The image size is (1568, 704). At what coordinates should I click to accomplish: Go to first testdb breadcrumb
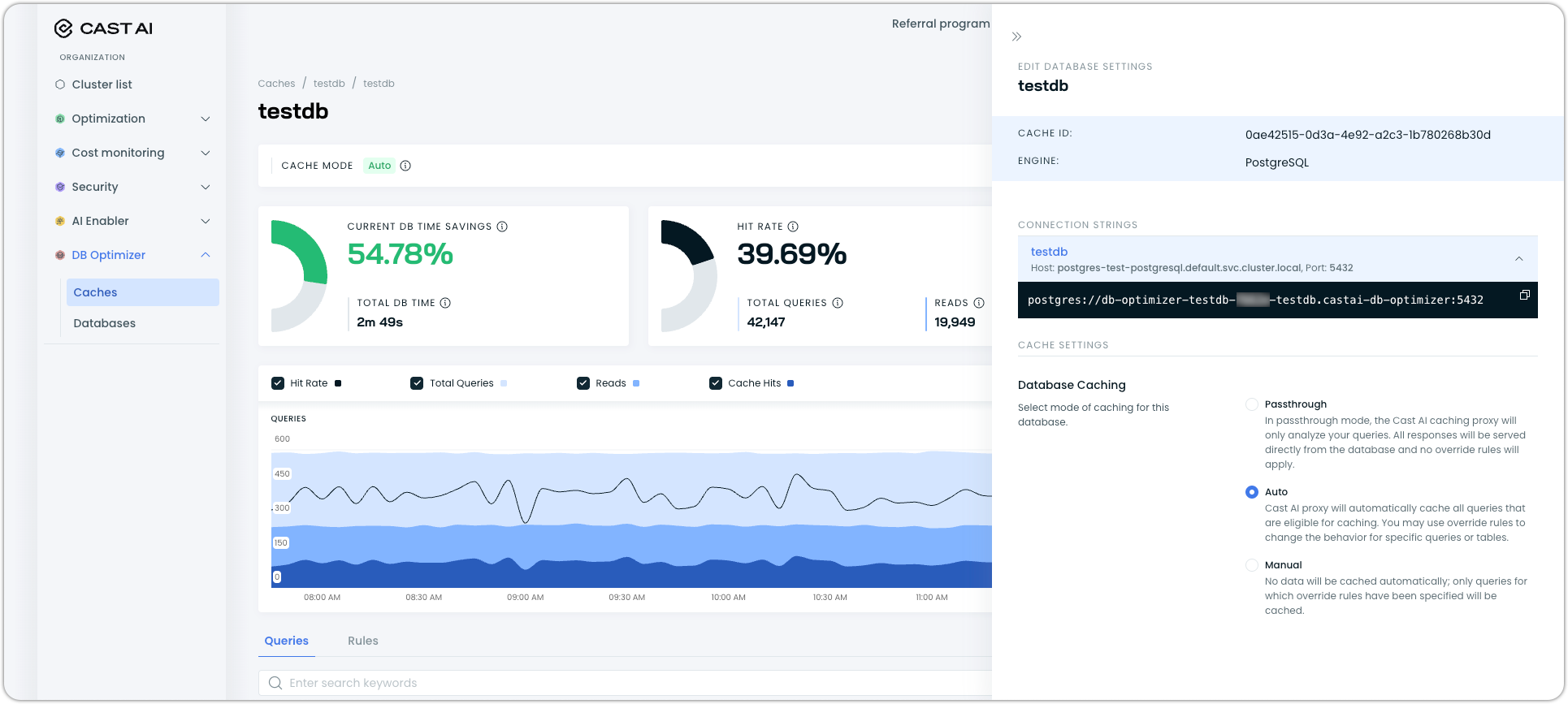329,84
